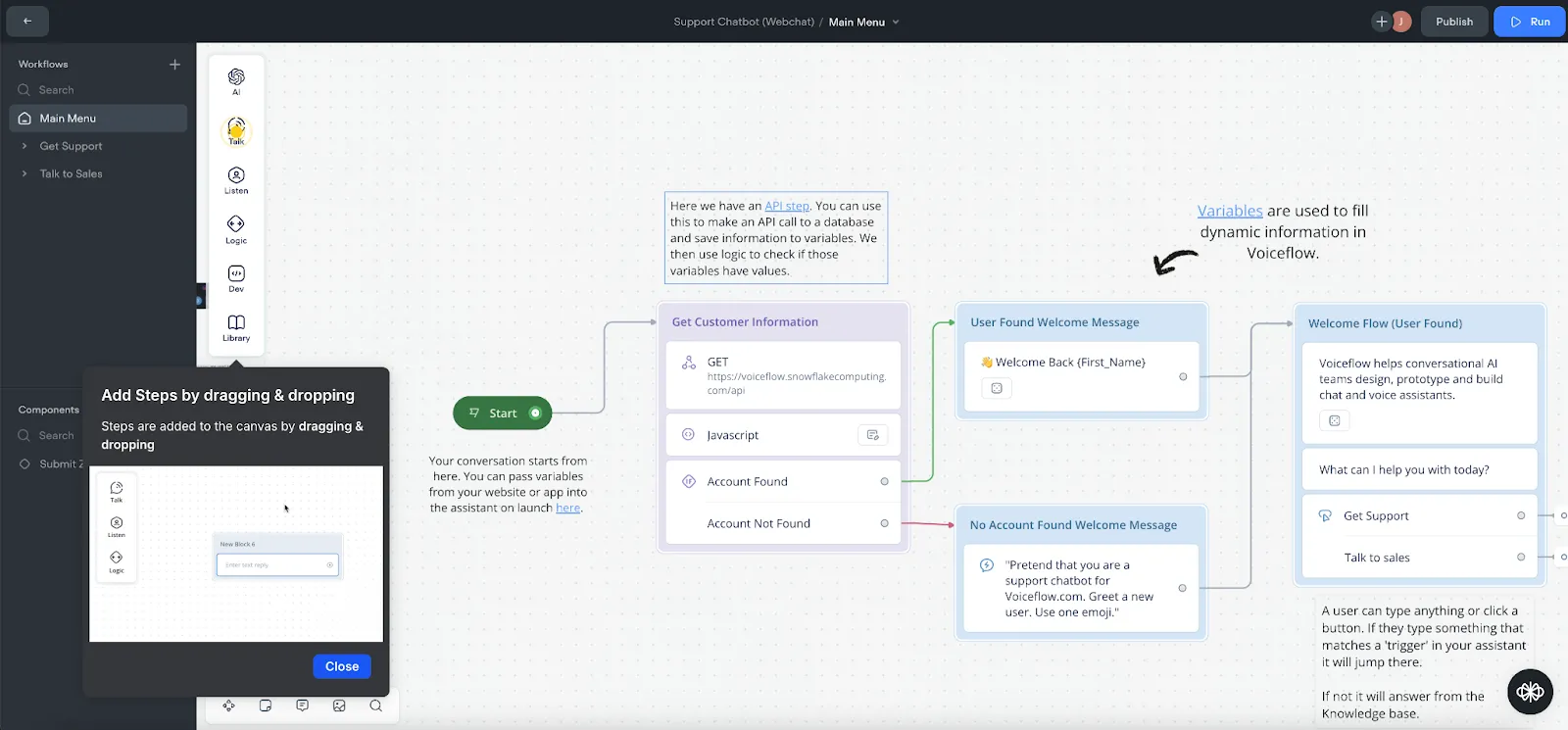This screenshot has width=1568, height=730.
Task: Click the Components section heading
Action: tap(49, 410)
